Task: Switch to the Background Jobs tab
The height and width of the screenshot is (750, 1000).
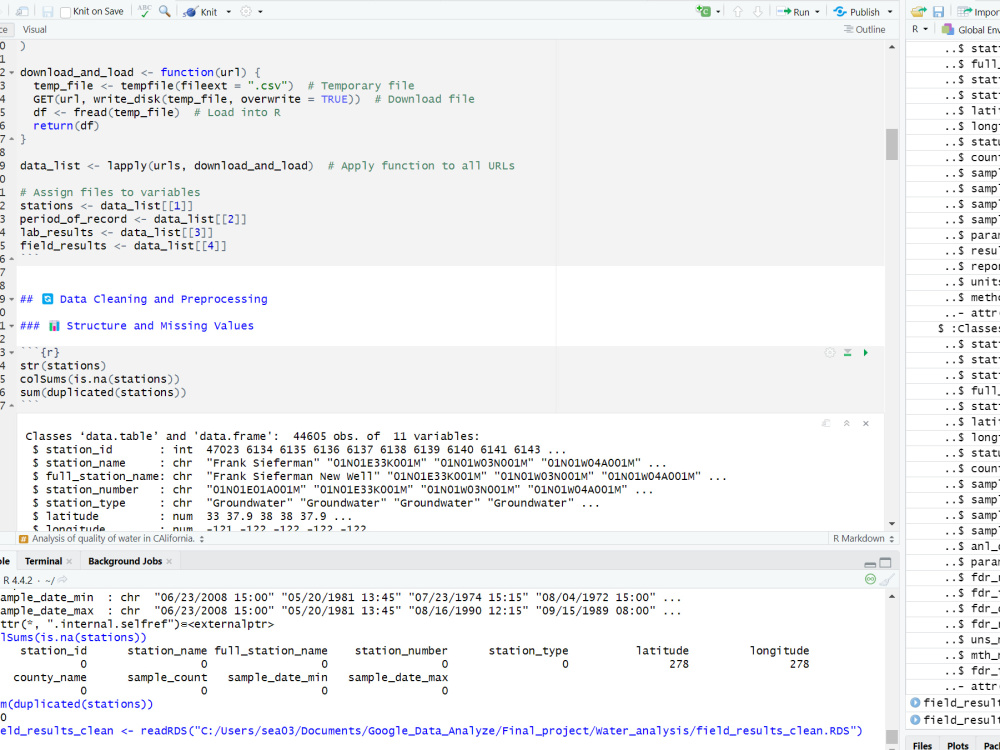Action: pos(125,561)
